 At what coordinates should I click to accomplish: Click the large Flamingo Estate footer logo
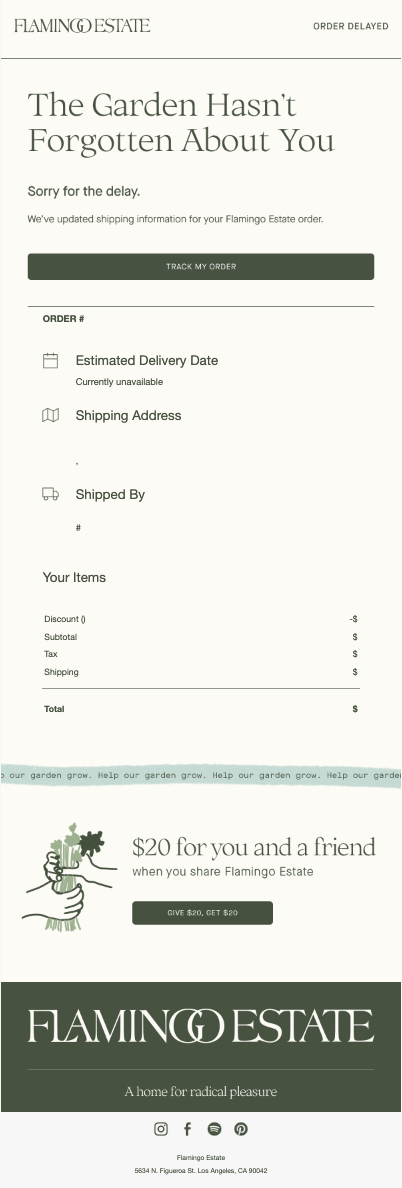pos(201,1026)
